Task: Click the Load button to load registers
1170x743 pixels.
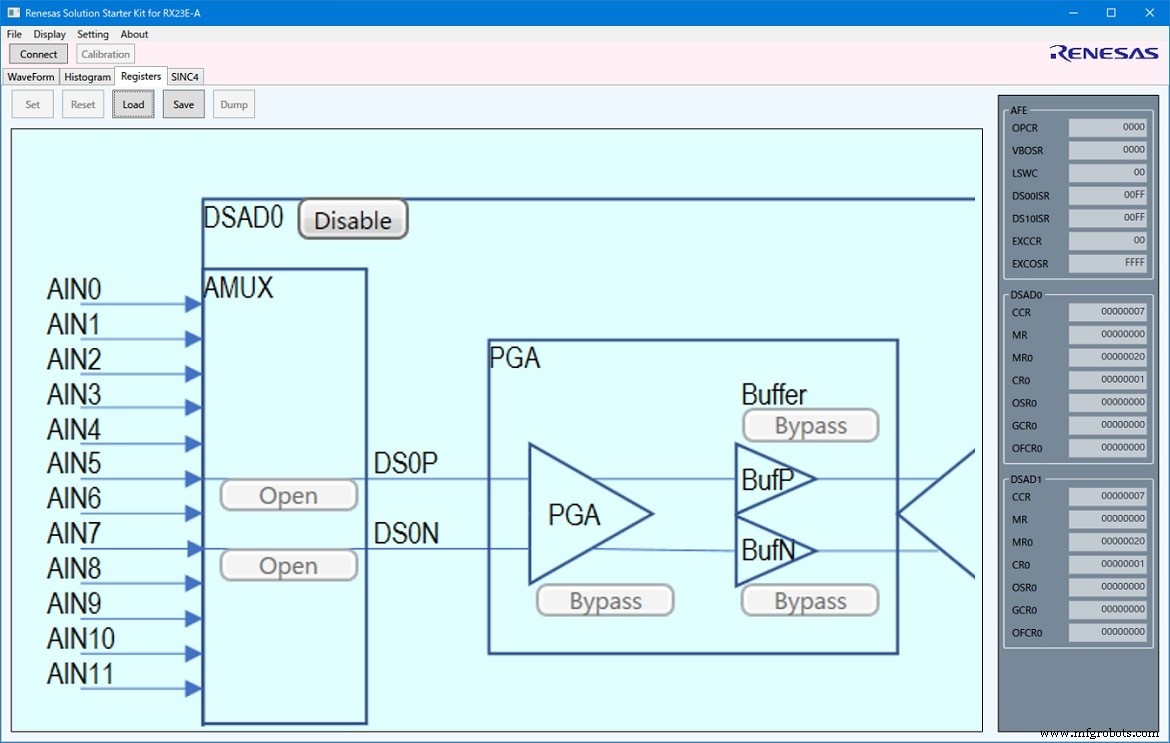Action: 133,103
